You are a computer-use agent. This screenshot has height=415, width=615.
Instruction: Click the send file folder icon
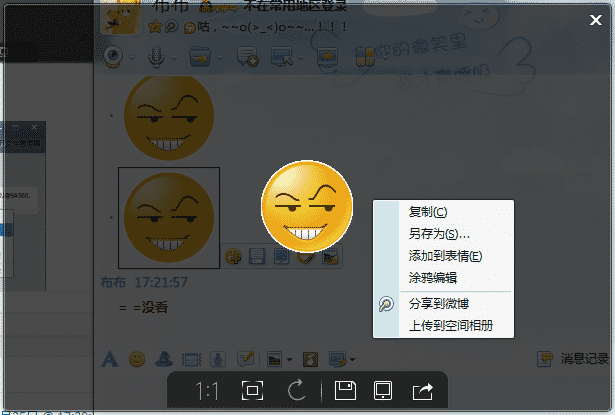coord(200,56)
